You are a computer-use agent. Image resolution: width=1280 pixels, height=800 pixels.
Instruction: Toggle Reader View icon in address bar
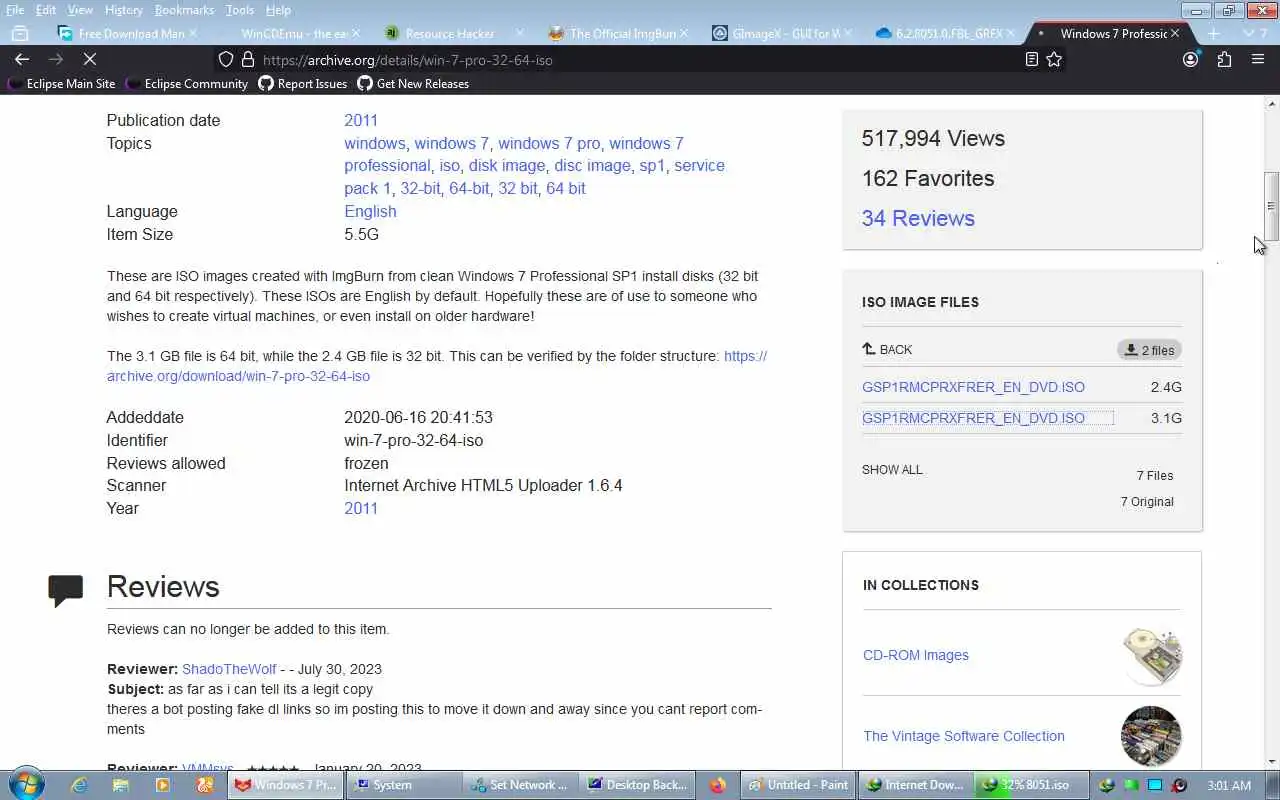point(1031,60)
